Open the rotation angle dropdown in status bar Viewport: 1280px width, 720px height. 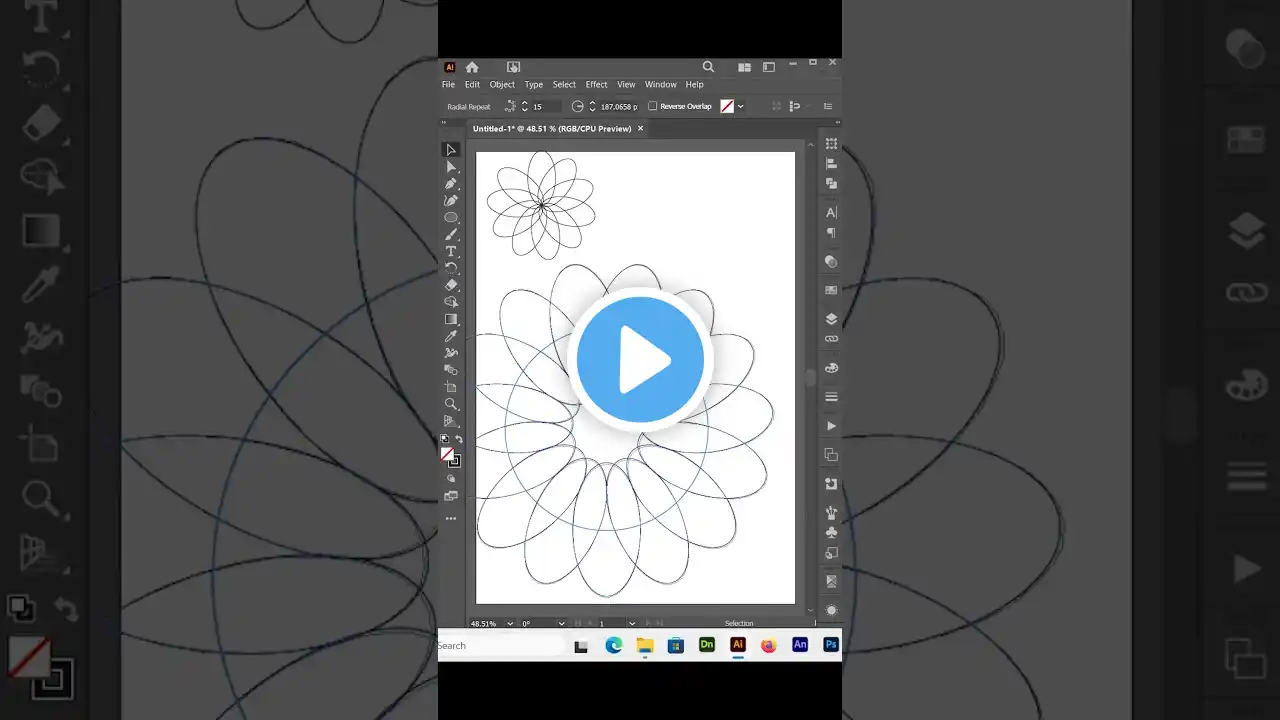561,623
